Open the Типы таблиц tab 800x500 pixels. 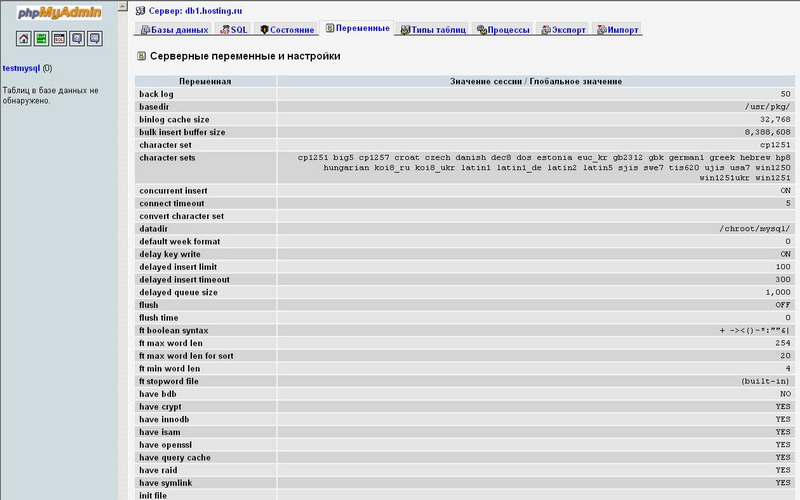pyautogui.click(x=433, y=30)
